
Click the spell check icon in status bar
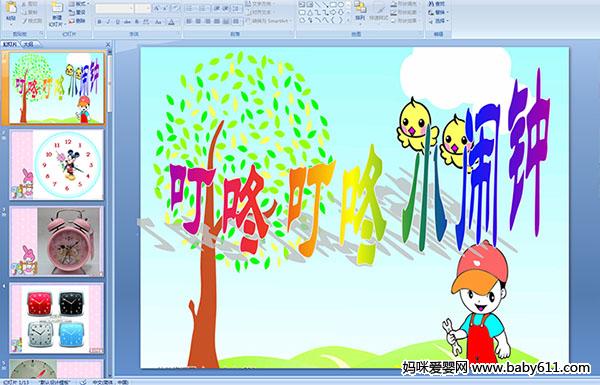click(83, 382)
